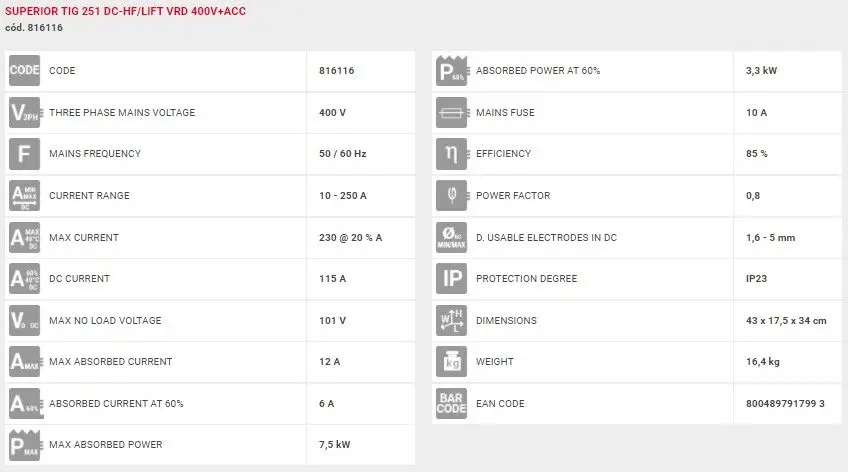Click the IP protection degree icon
Screen dimensions: 848x472
[452, 279]
